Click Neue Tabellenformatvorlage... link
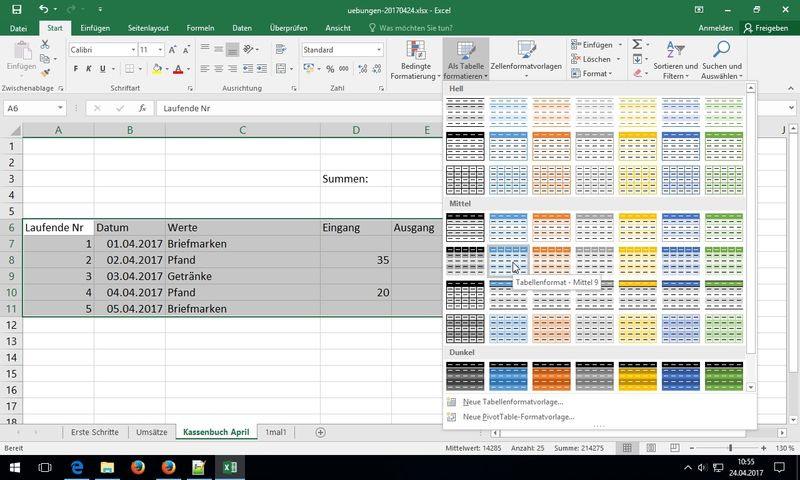The height and width of the screenshot is (480, 800). 512,401
